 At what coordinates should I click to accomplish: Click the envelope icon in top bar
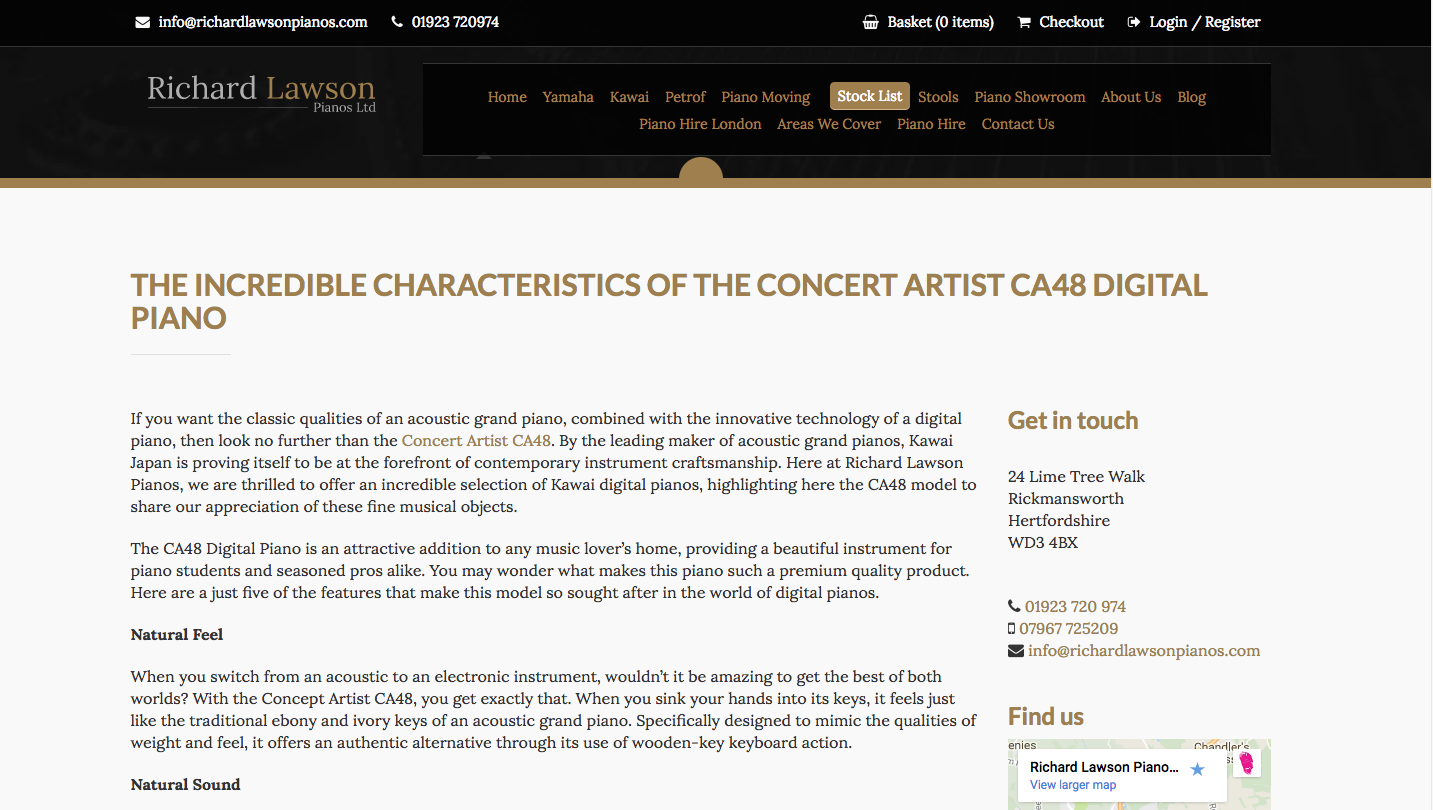(142, 22)
